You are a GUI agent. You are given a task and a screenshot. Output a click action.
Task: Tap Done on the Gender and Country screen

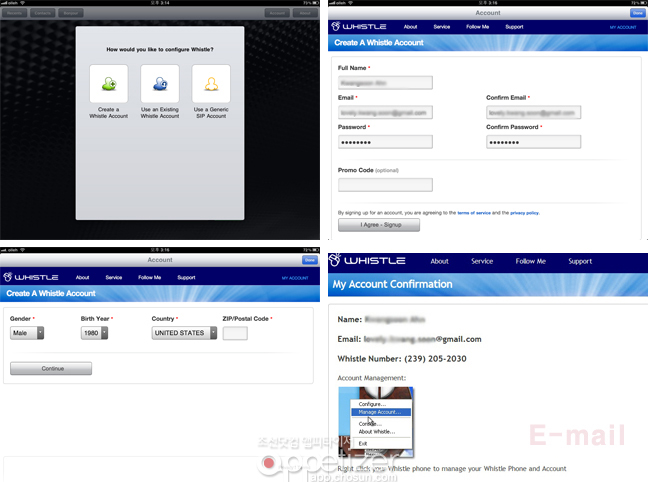[310, 260]
